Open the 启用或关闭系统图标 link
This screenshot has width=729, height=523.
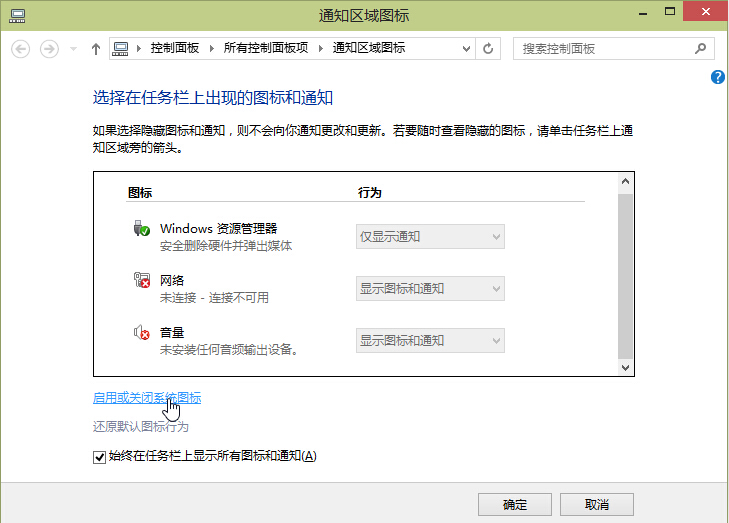point(146,398)
